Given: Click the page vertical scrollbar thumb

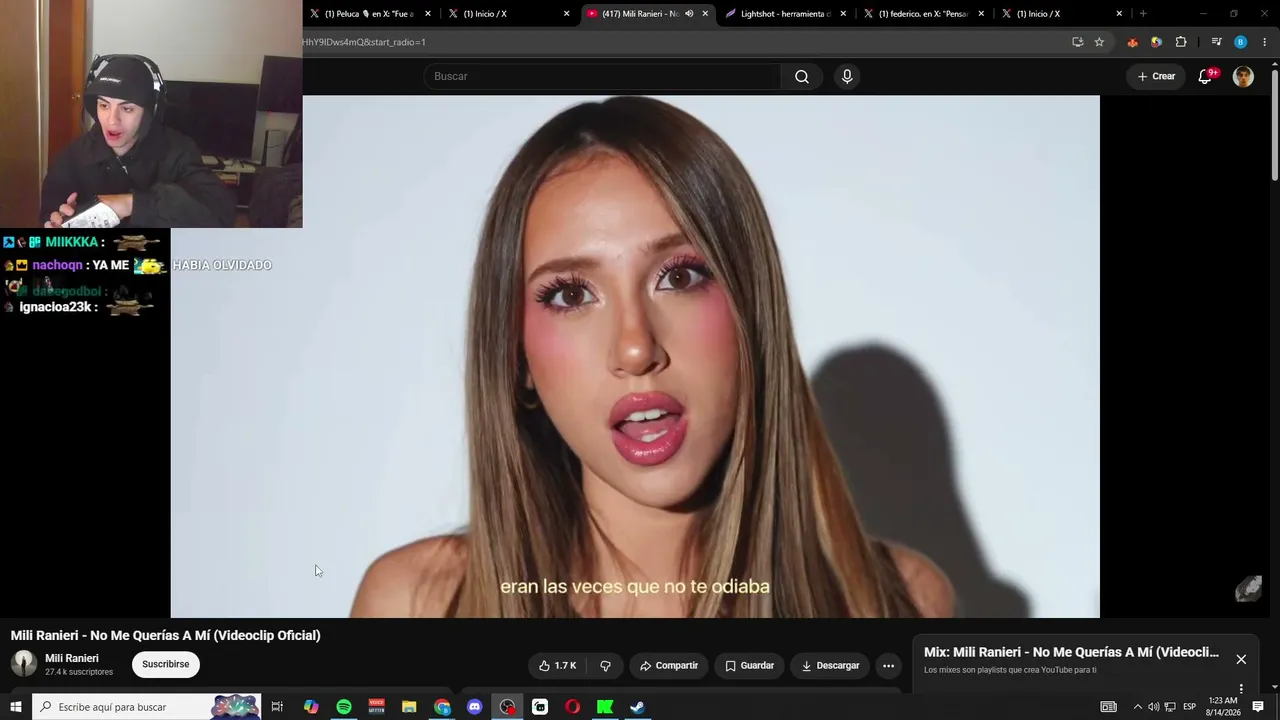Looking at the screenshot, I should (1274, 125).
